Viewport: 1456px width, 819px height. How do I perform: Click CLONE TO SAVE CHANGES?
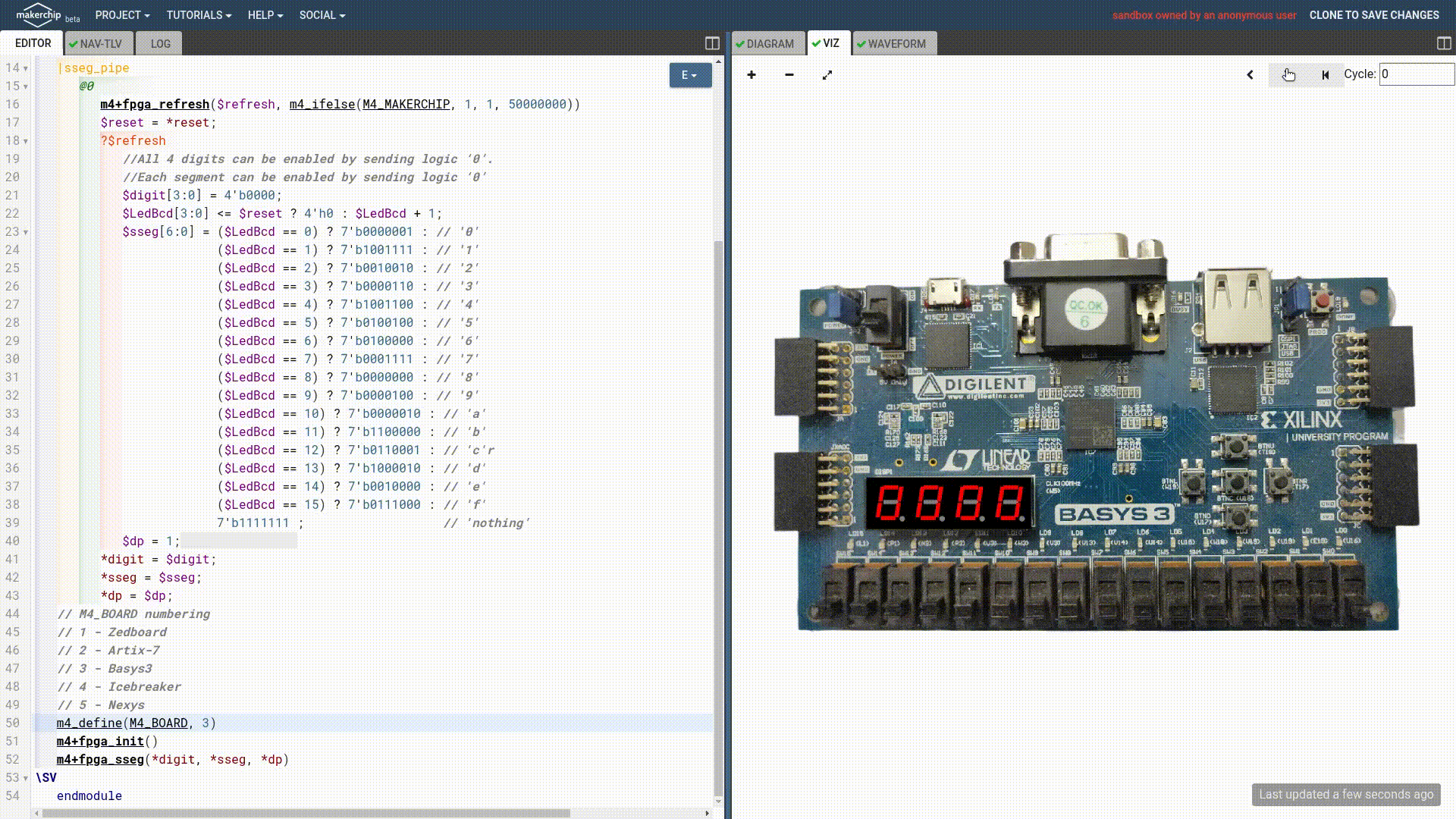pos(1373,15)
